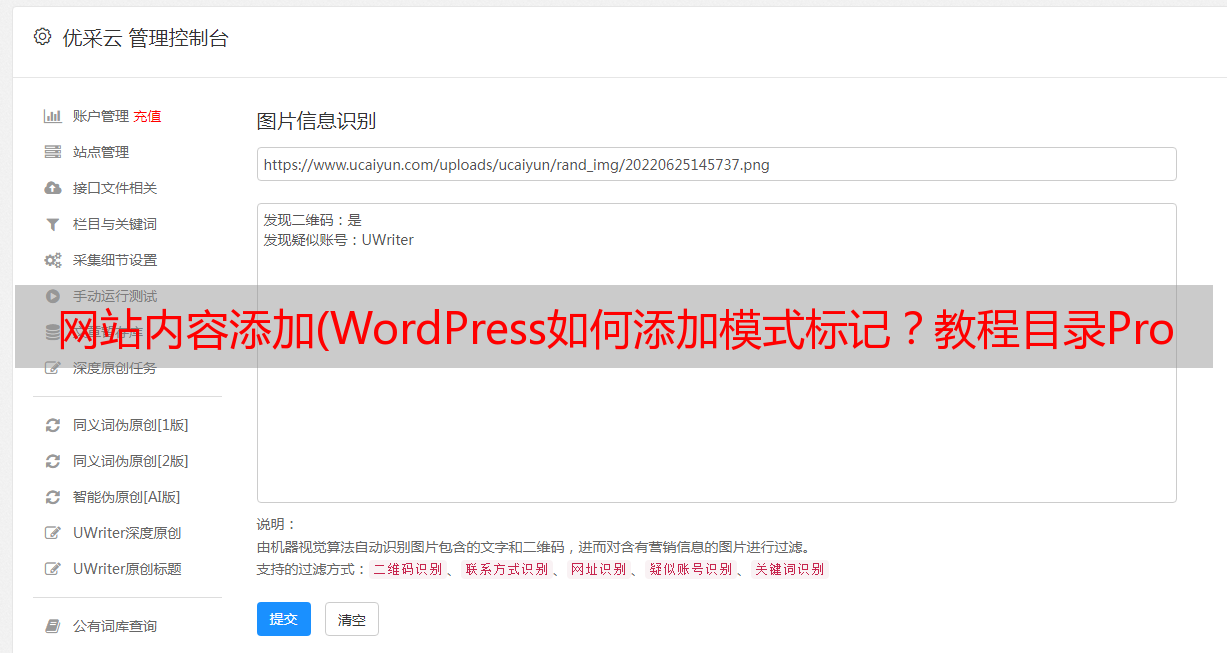Select the 关键词识别 tag

click(x=790, y=569)
